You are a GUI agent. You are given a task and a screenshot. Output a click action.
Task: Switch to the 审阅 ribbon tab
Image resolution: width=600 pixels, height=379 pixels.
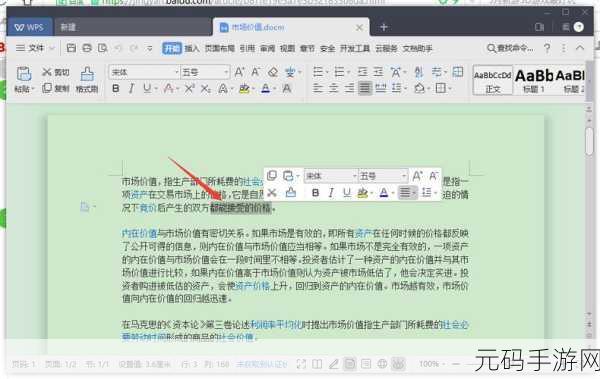point(267,48)
